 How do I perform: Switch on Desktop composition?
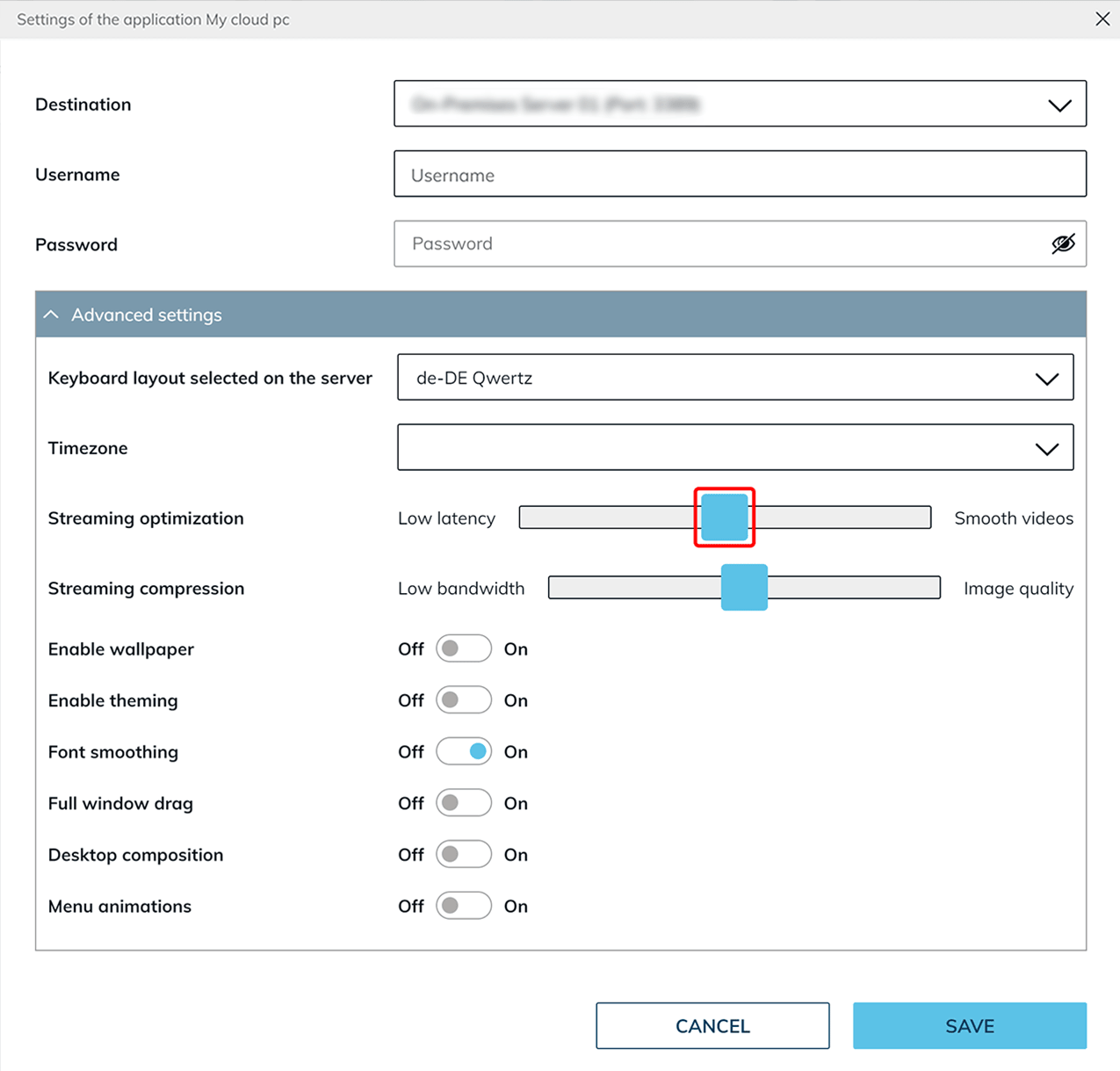(464, 854)
